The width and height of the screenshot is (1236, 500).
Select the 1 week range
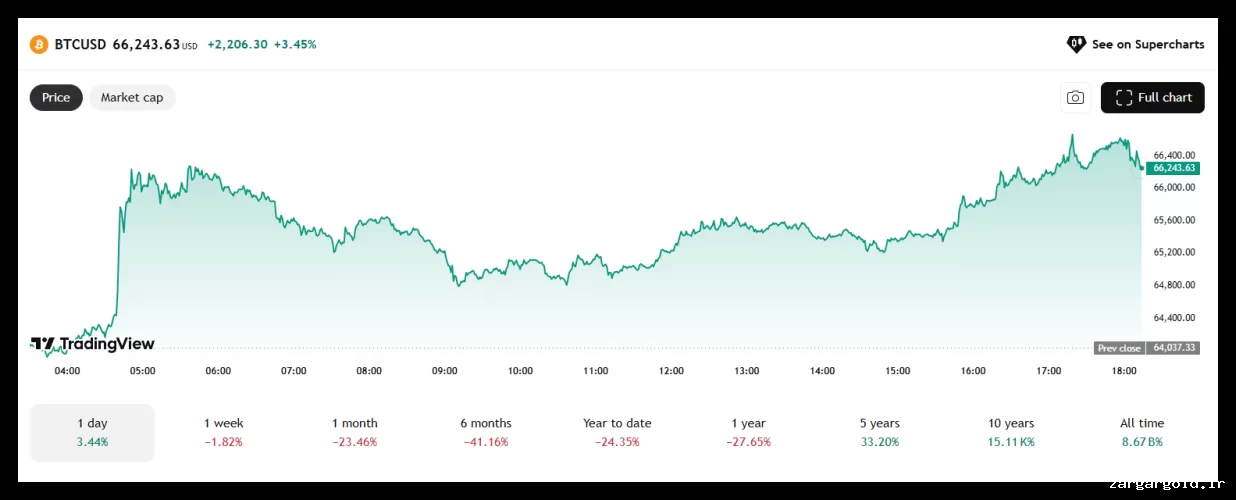click(223, 432)
